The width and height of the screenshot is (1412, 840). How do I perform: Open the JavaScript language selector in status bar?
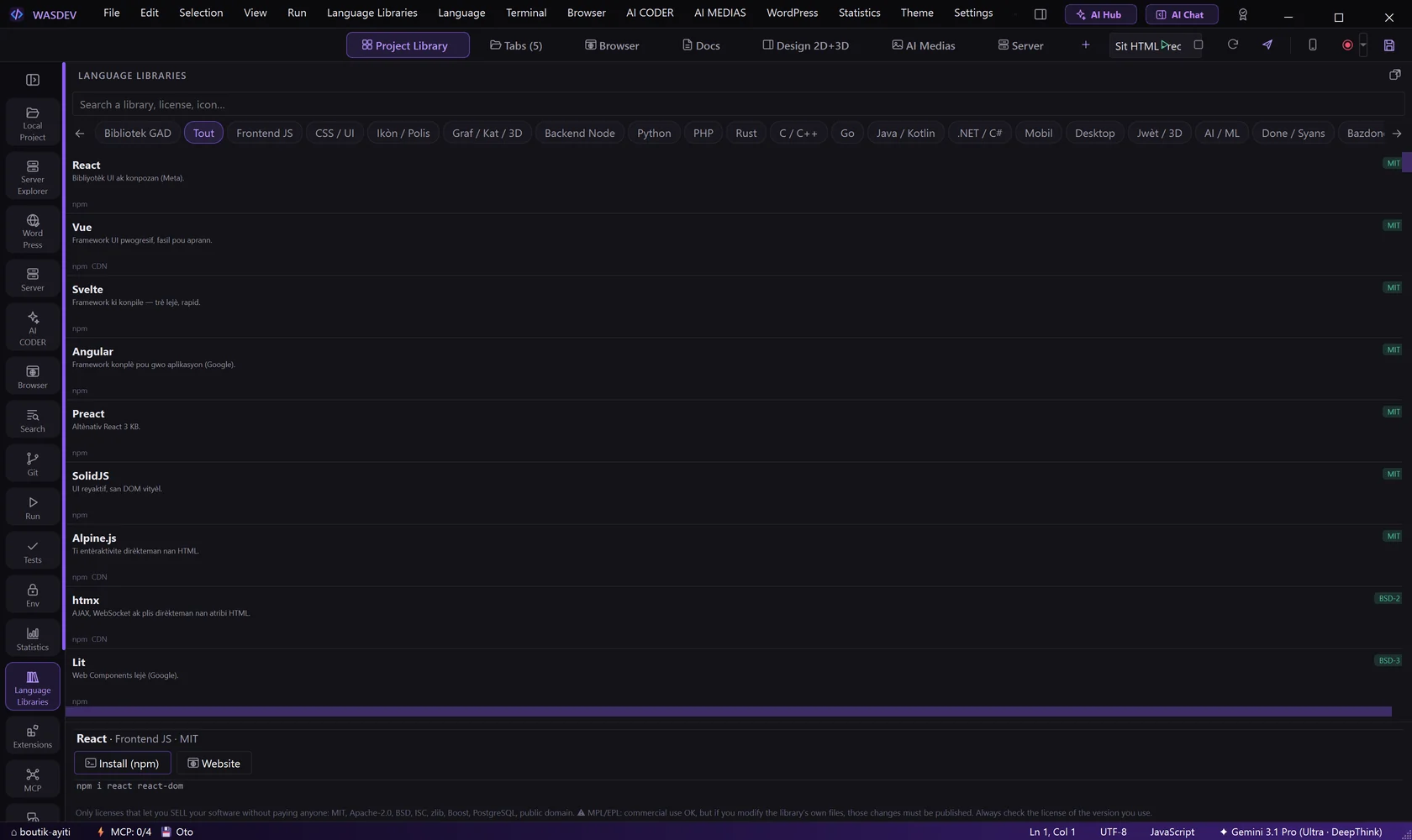[1172, 832]
